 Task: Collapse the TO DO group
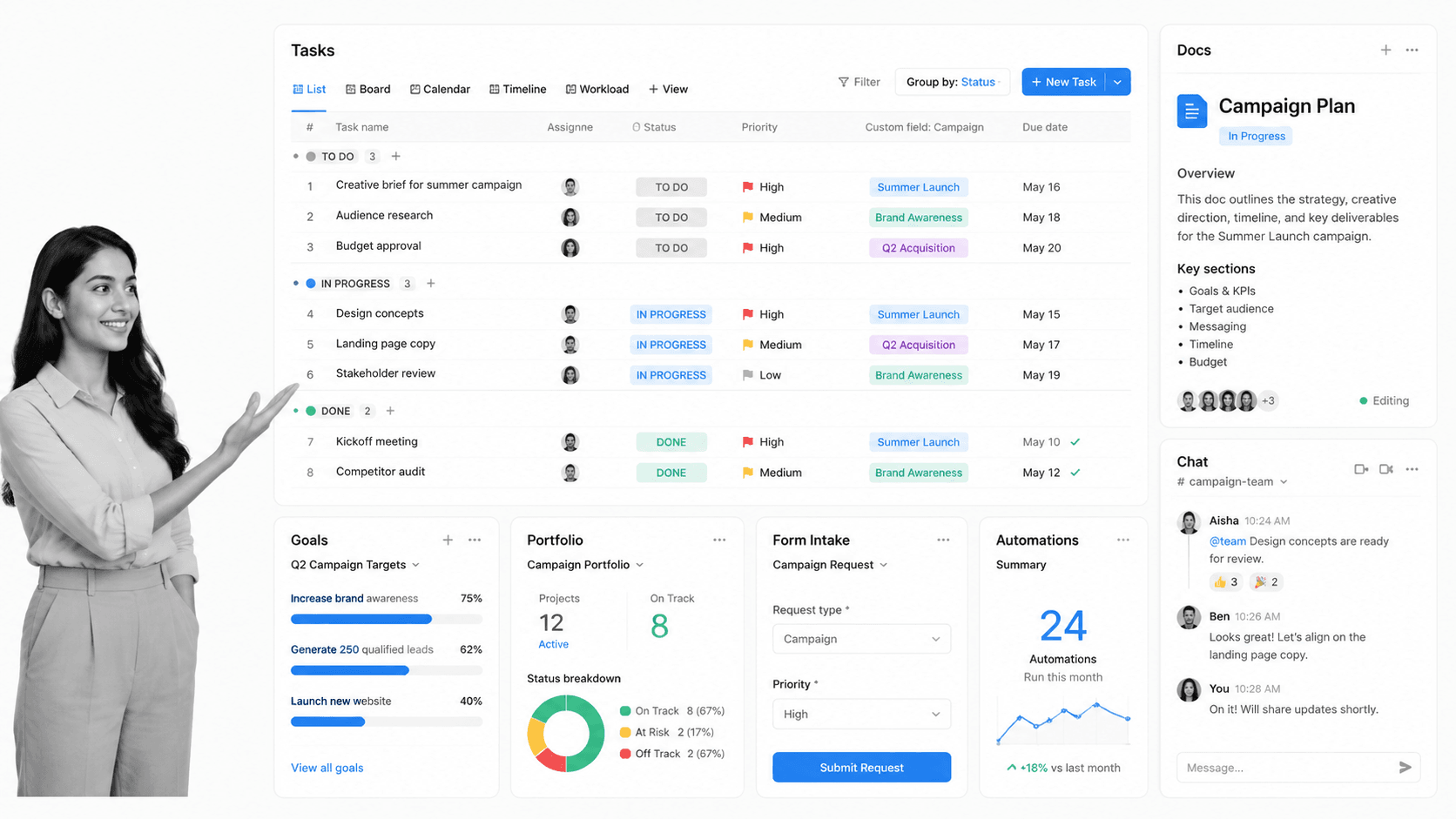coord(296,157)
